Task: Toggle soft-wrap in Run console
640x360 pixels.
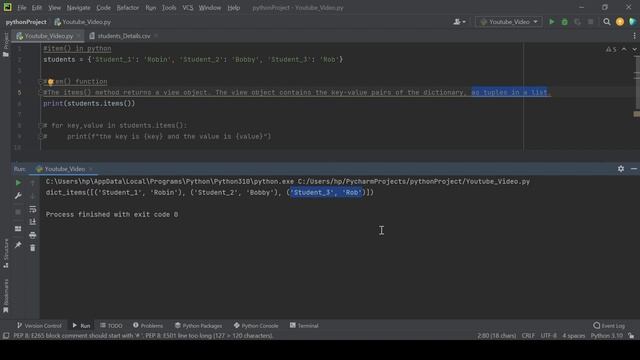Action: coord(33,209)
